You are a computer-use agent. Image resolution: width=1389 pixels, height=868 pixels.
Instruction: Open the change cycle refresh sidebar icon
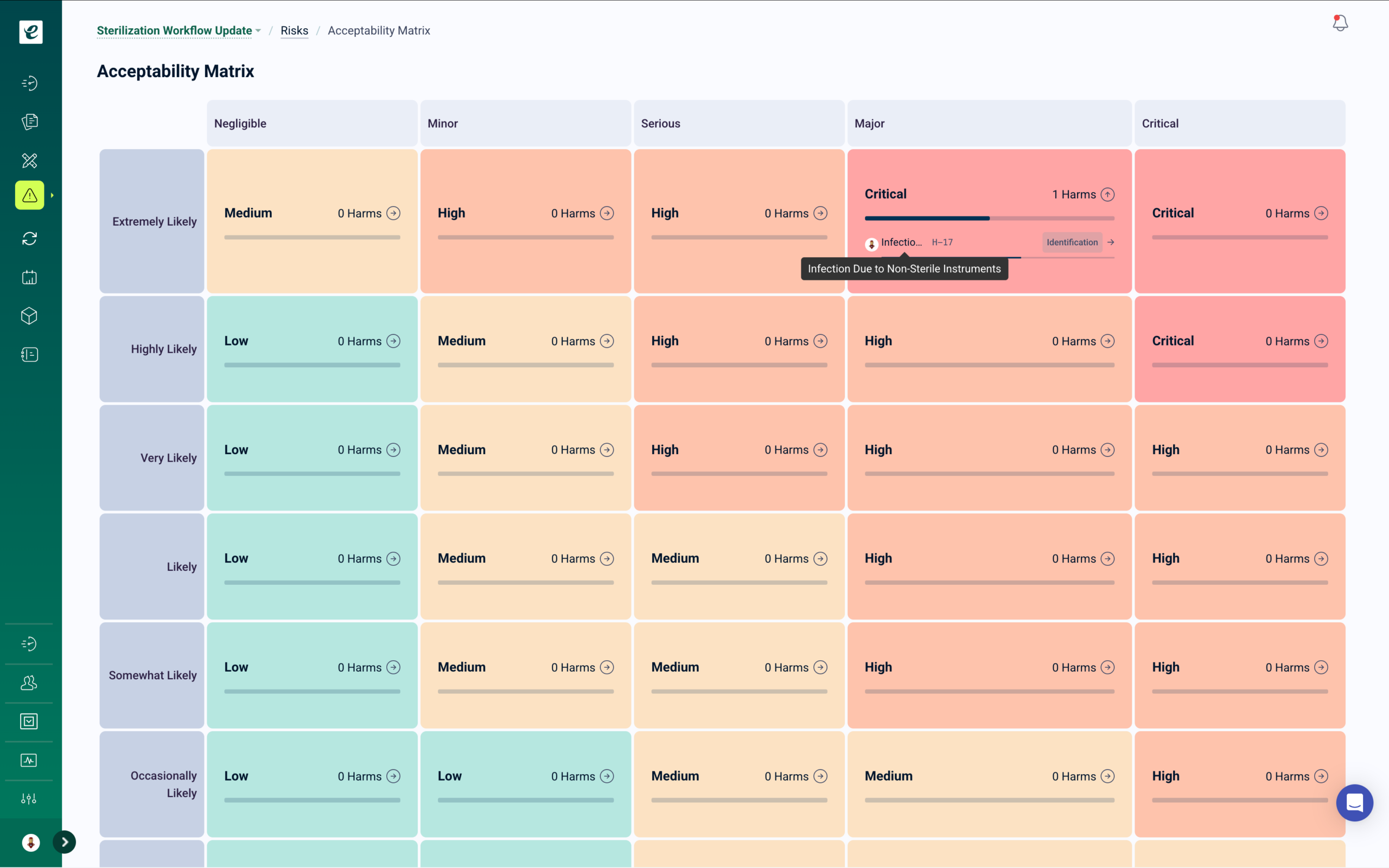[30, 238]
